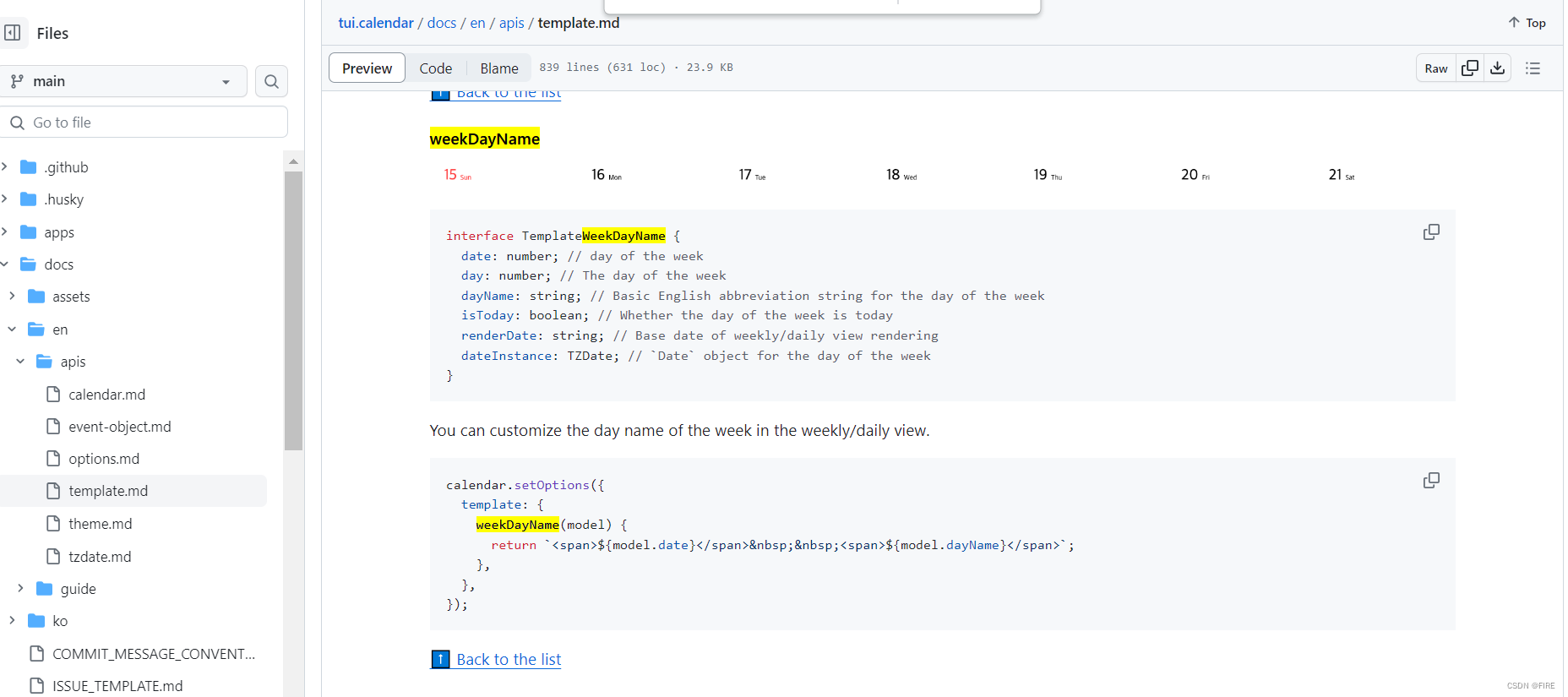Click the en folder name
Image resolution: width=1568 pixels, height=697 pixels.
tap(60, 329)
